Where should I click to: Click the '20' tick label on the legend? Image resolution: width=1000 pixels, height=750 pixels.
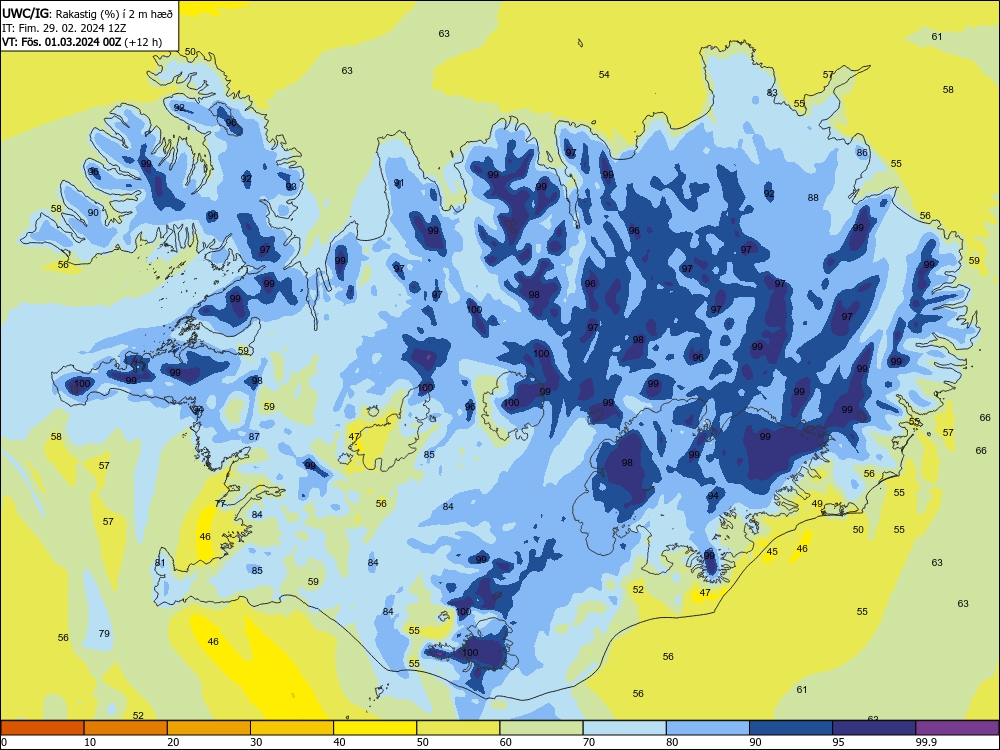click(x=173, y=742)
